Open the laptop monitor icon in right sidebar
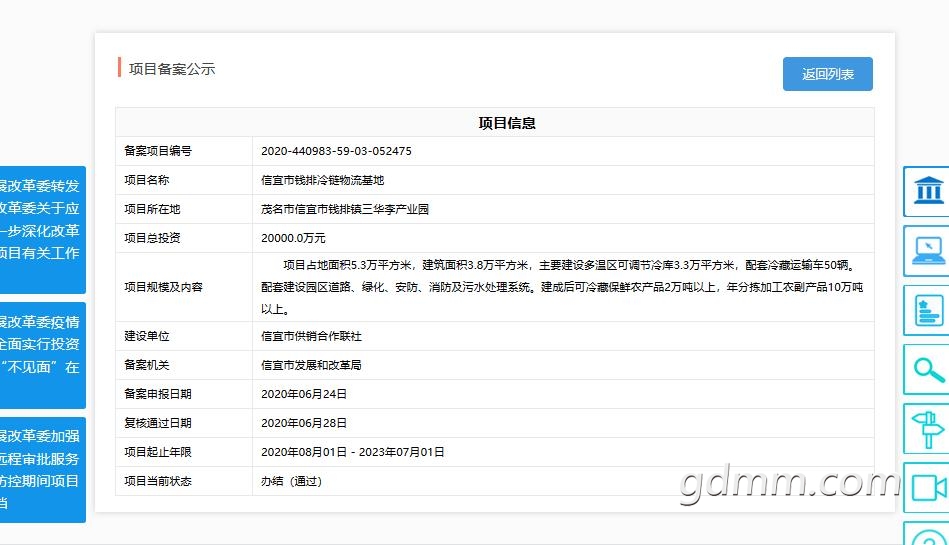The width and height of the screenshot is (949, 545). pyautogui.click(x=927, y=251)
